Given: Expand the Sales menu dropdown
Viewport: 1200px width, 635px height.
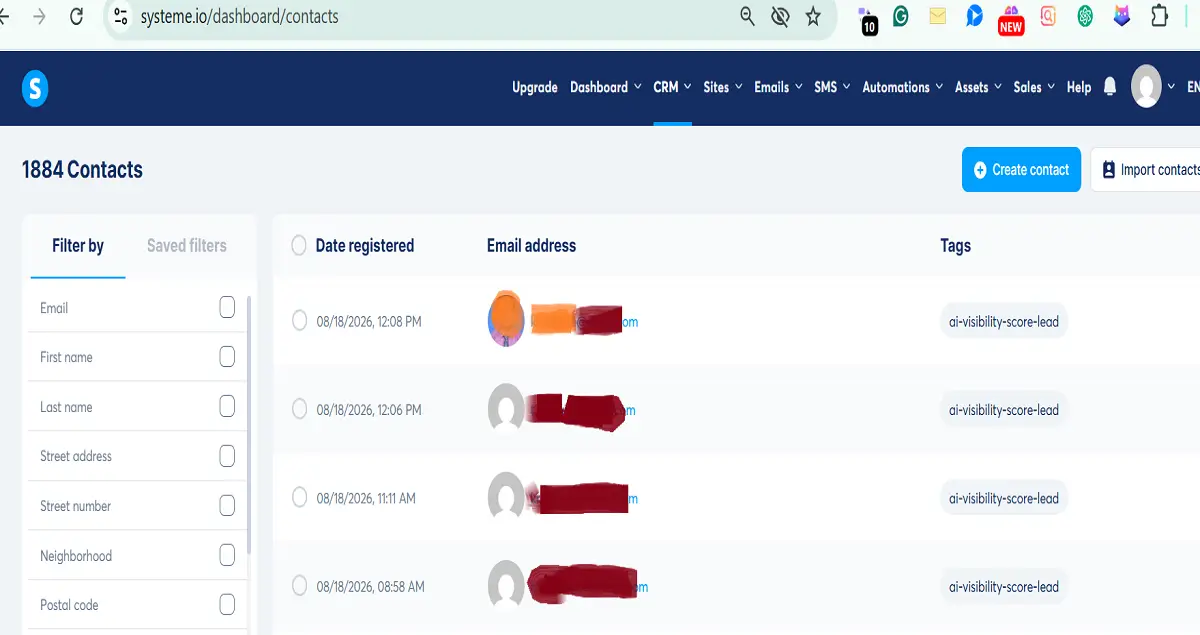Looking at the screenshot, I should click(1034, 87).
